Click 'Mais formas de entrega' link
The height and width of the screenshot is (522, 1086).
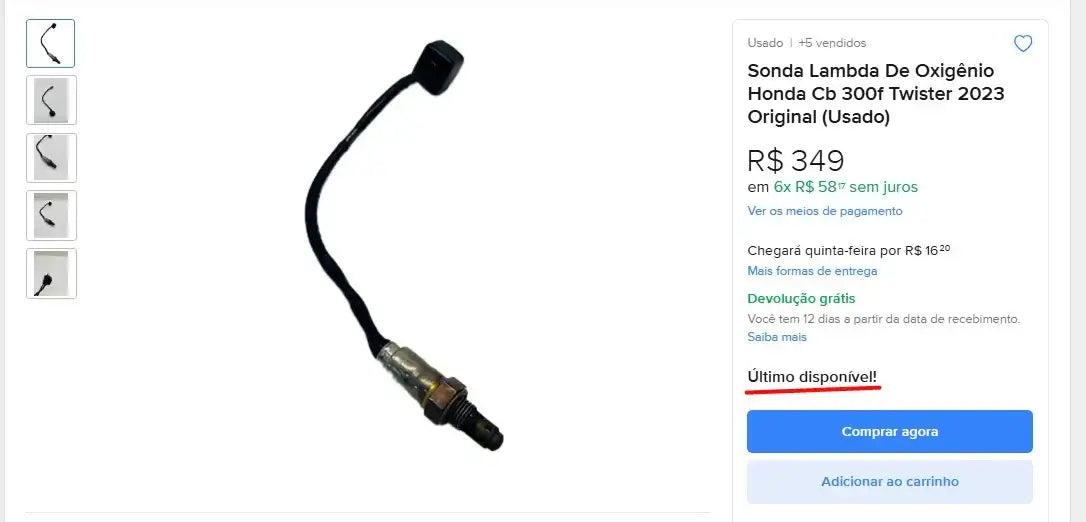pyautogui.click(x=812, y=271)
